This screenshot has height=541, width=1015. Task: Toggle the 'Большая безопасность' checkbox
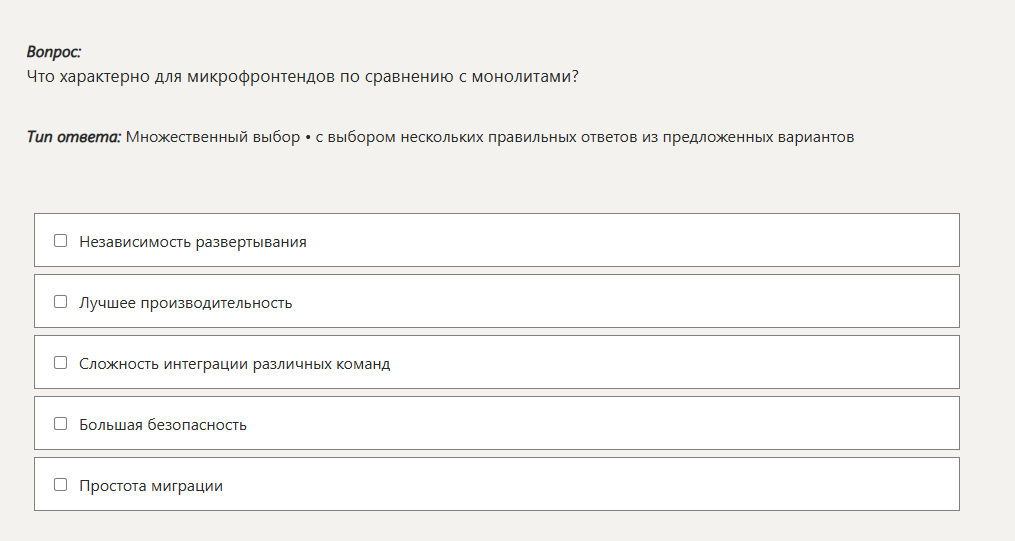pyautogui.click(x=60, y=424)
